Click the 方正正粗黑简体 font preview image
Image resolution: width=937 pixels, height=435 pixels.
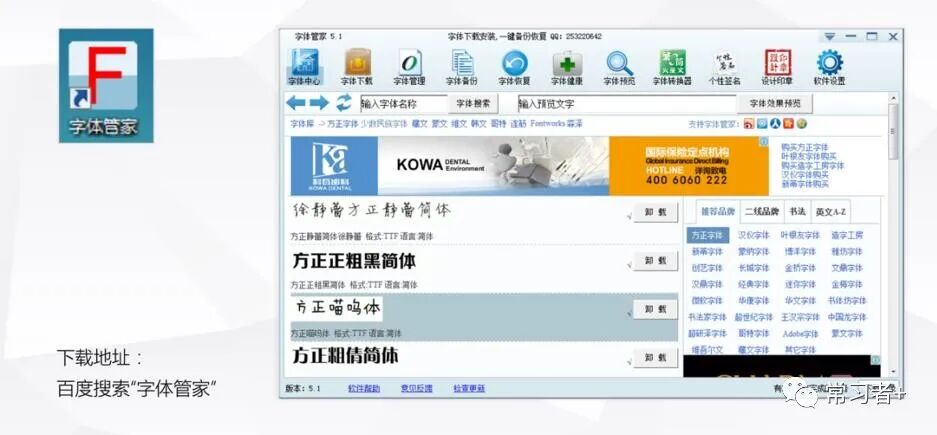click(354, 261)
